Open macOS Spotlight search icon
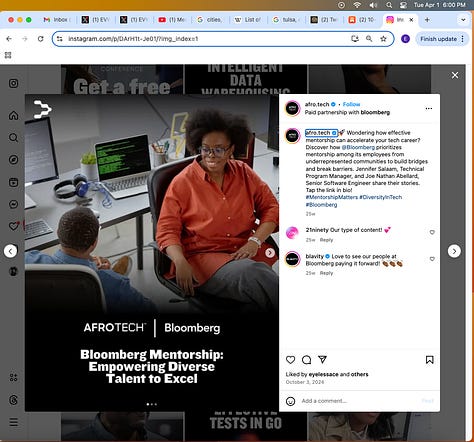474x442 pixels. 389,5
